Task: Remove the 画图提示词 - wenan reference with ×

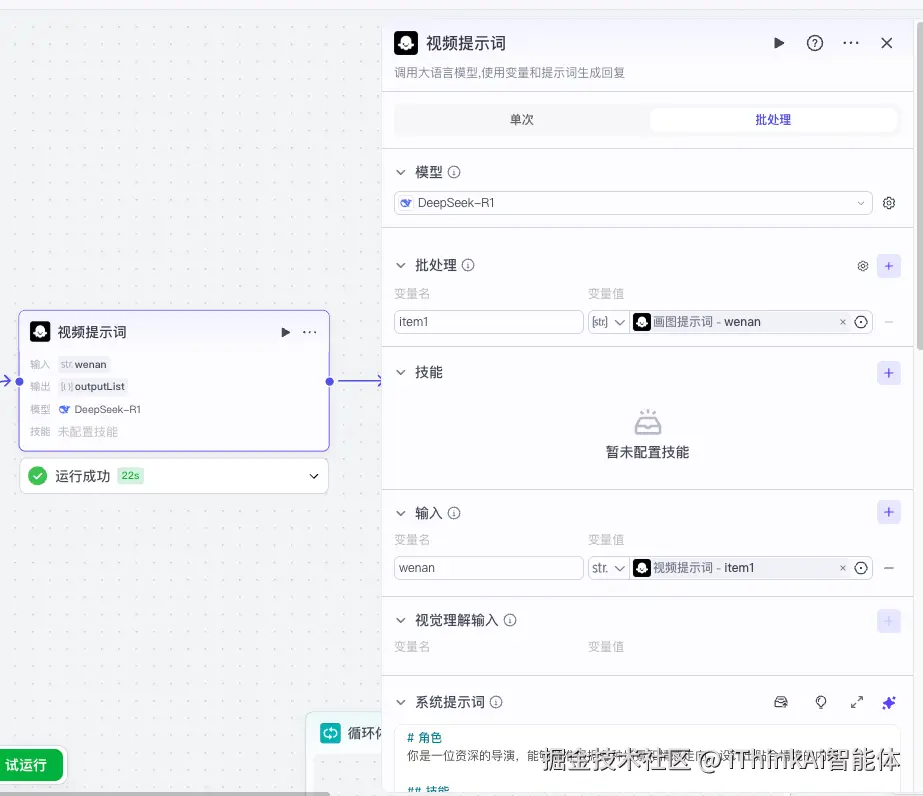Action: pos(843,321)
